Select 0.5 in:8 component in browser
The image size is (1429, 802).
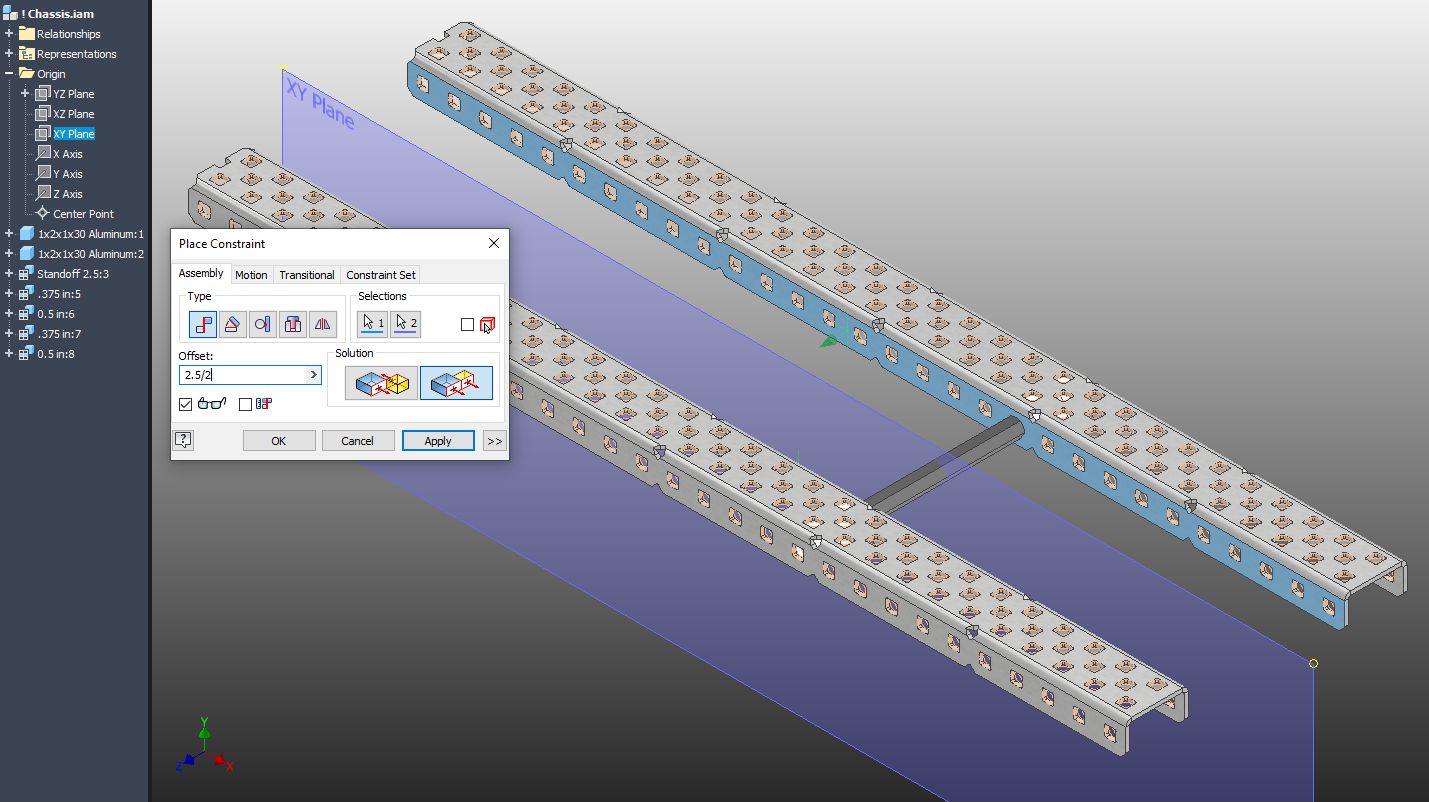[56, 354]
